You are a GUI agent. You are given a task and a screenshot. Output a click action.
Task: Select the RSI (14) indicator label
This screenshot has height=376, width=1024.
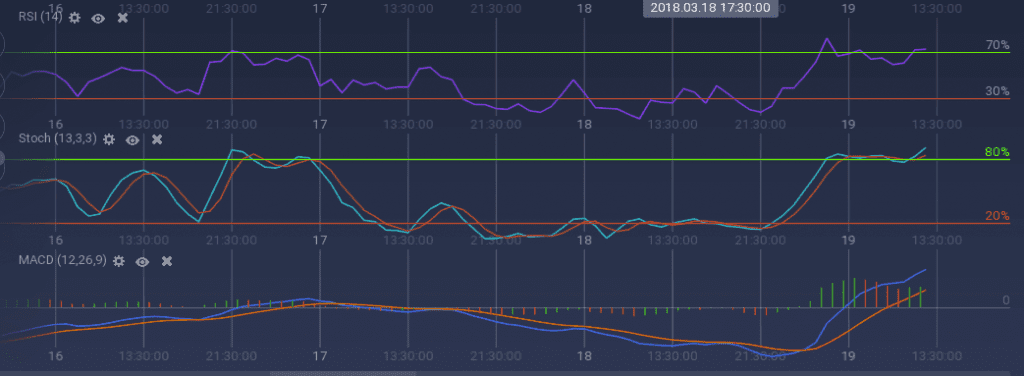[40, 18]
